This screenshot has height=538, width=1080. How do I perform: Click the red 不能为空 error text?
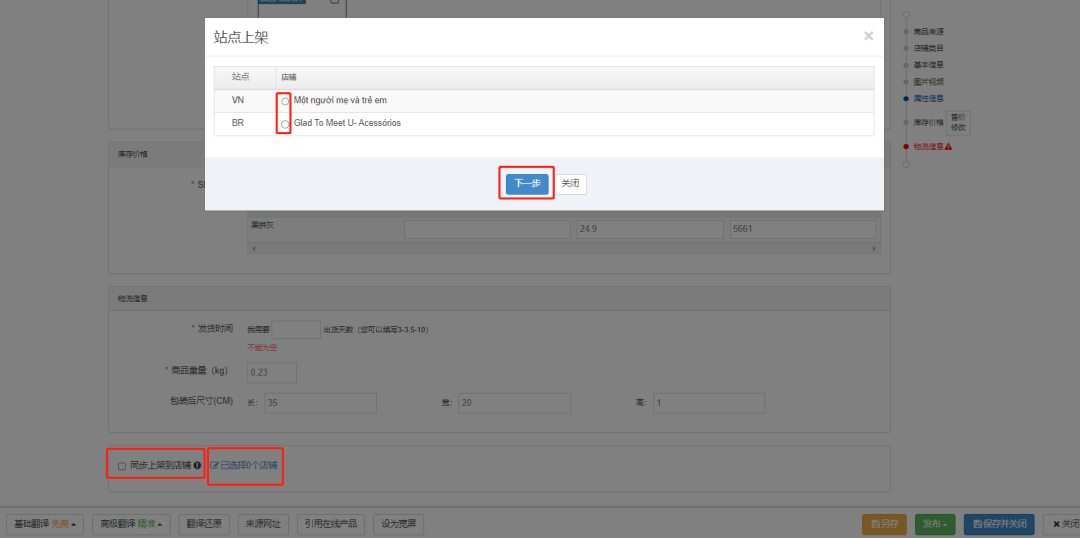coord(262,348)
